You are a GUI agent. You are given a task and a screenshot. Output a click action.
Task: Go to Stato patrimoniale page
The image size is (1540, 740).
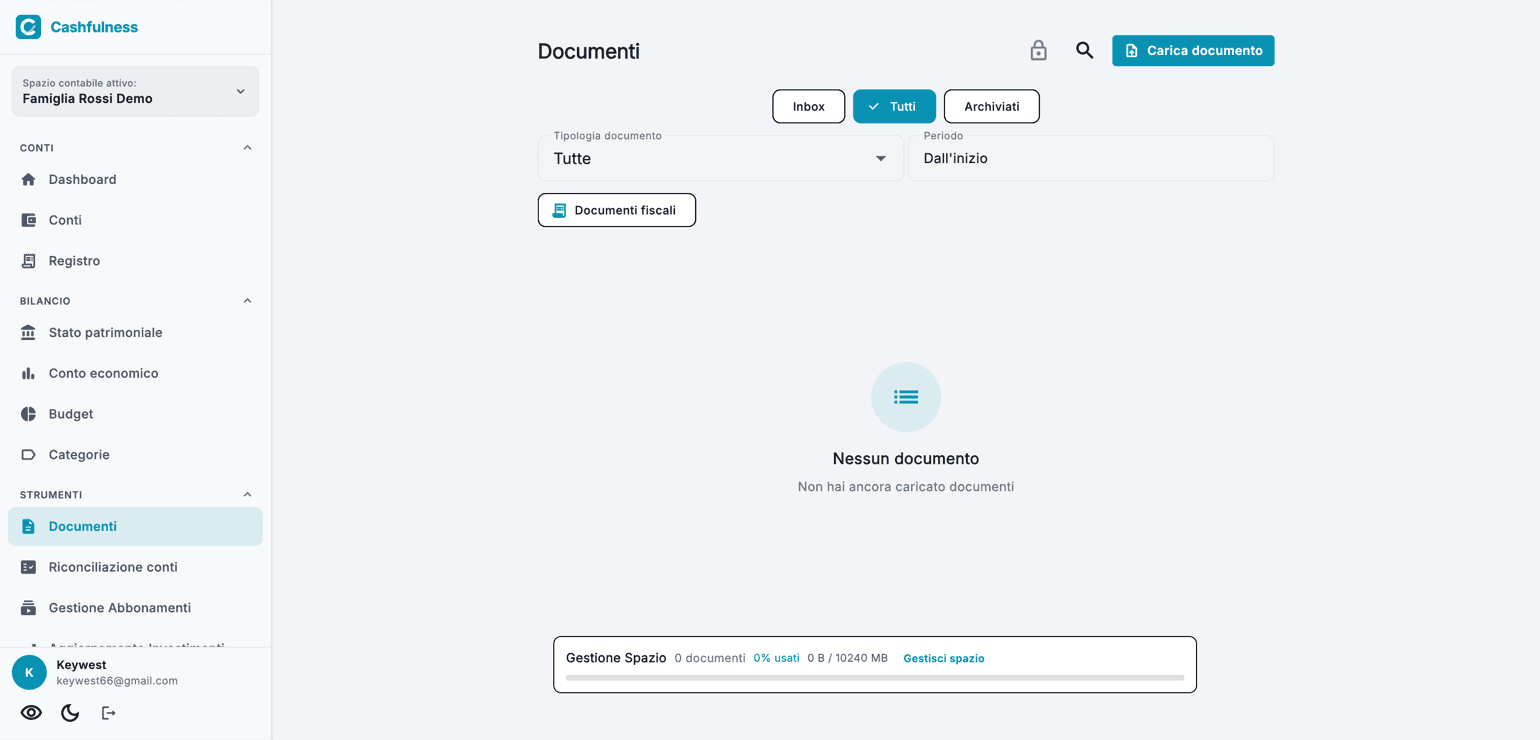[135, 332]
